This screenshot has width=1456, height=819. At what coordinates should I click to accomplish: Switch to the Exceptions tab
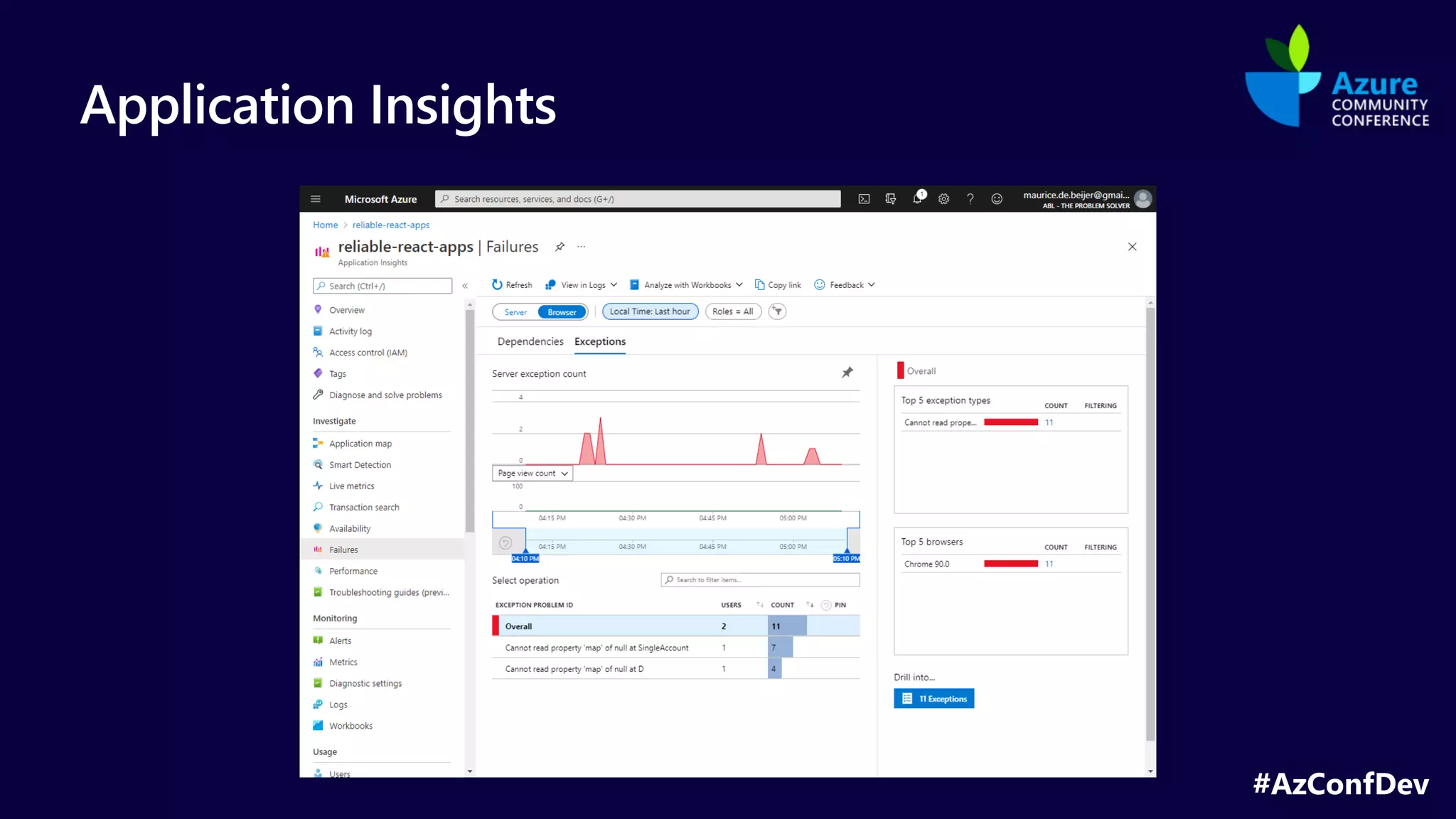coord(600,342)
